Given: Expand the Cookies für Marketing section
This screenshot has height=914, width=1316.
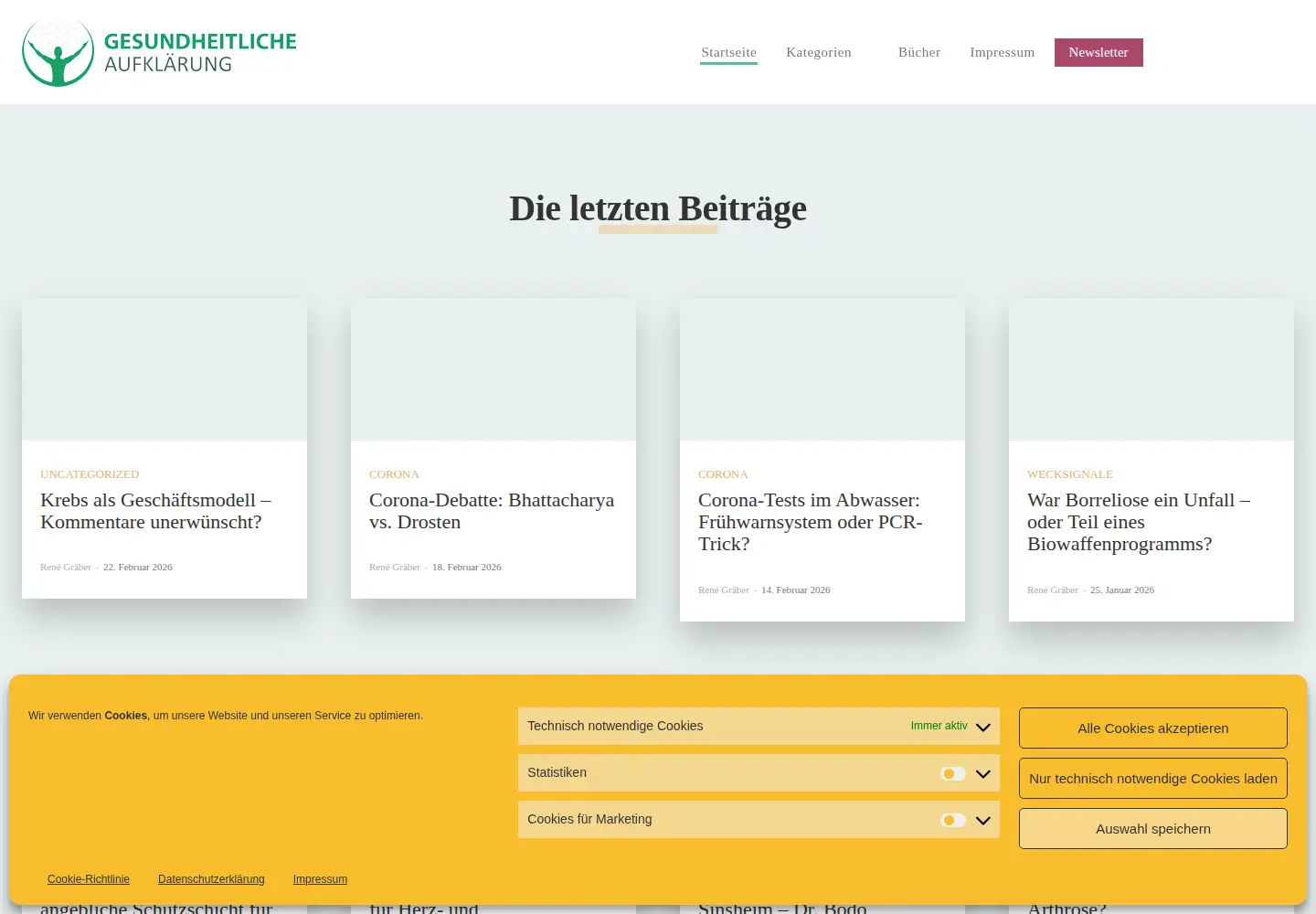Looking at the screenshot, I should pos(983,821).
